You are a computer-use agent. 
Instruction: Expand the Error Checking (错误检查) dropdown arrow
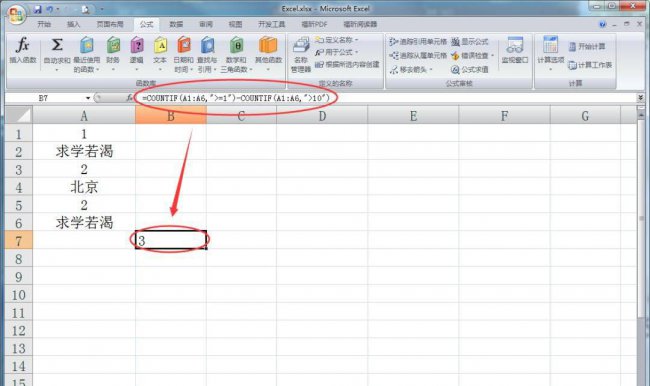[492, 56]
